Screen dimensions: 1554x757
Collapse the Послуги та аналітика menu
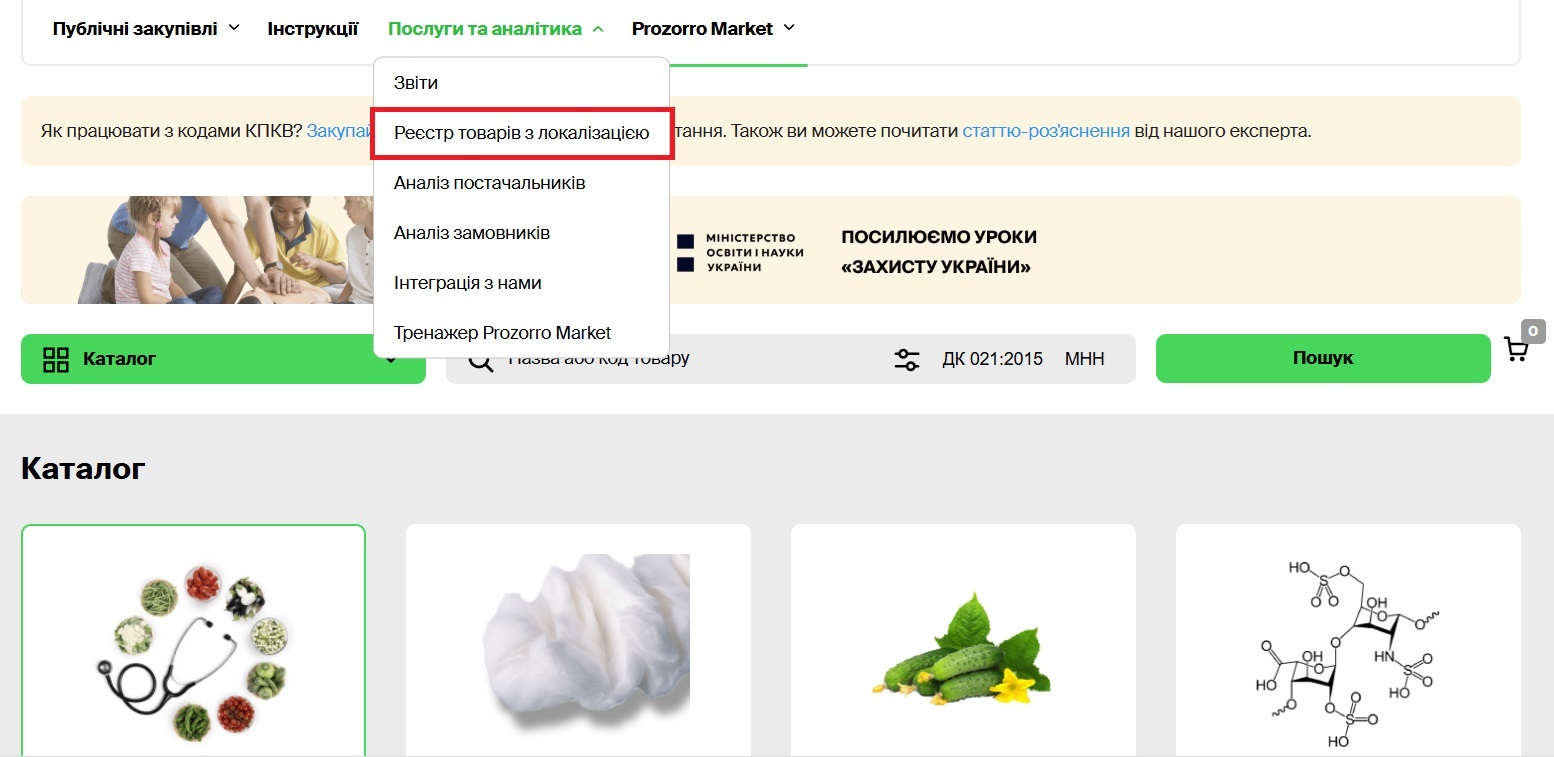(x=496, y=29)
